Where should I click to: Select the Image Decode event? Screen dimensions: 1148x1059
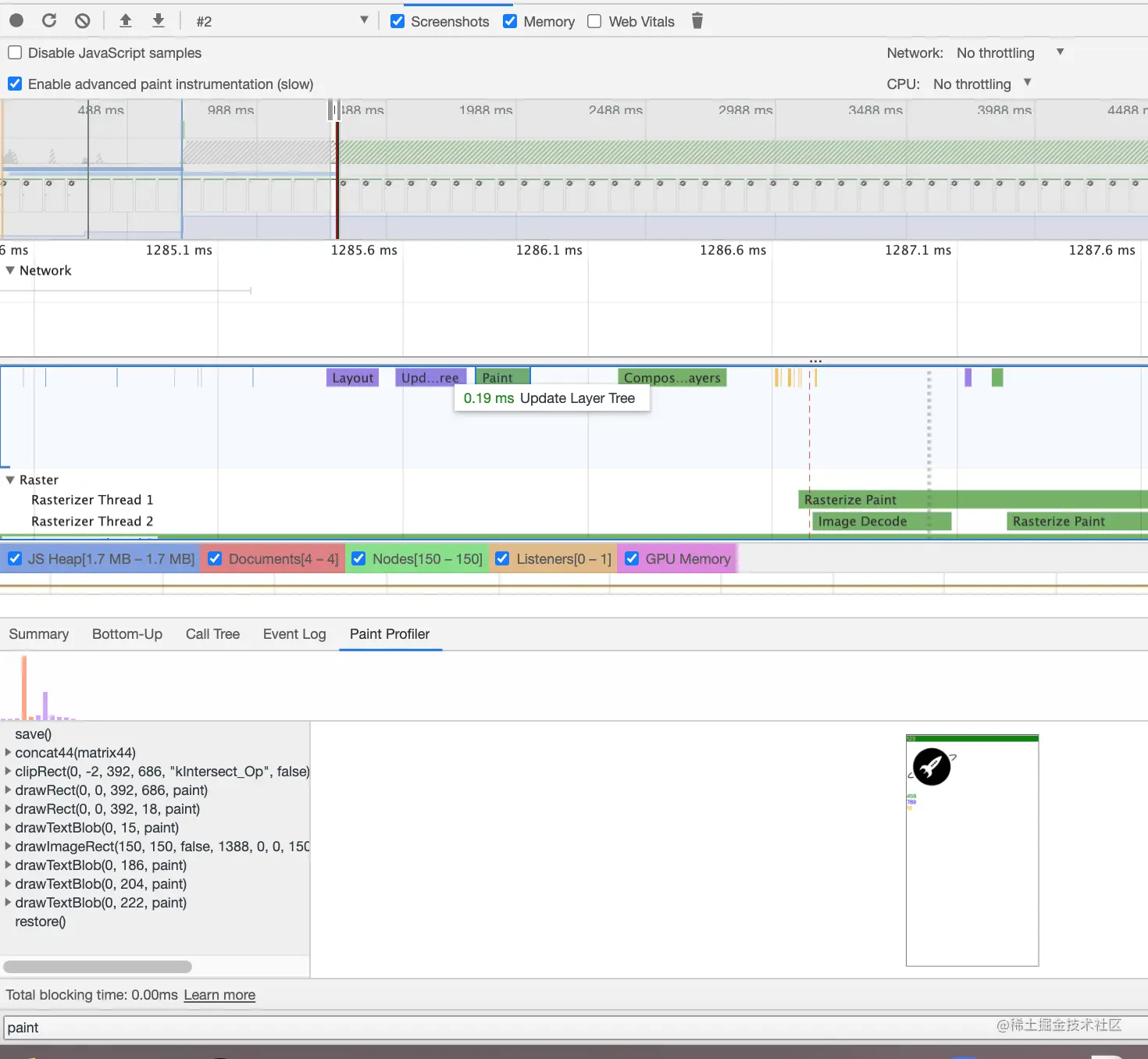pyautogui.click(x=881, y=522)
